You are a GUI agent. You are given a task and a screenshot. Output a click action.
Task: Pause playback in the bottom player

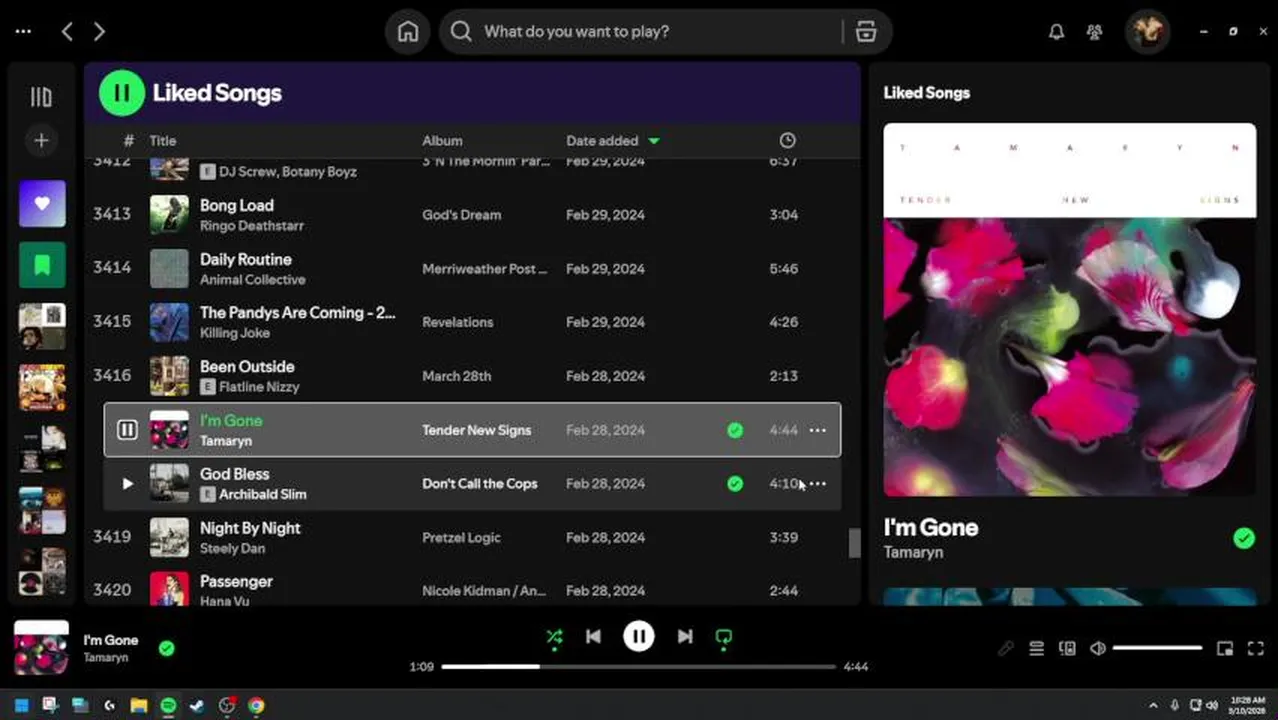pyautogui.click(x=639, y=637)
